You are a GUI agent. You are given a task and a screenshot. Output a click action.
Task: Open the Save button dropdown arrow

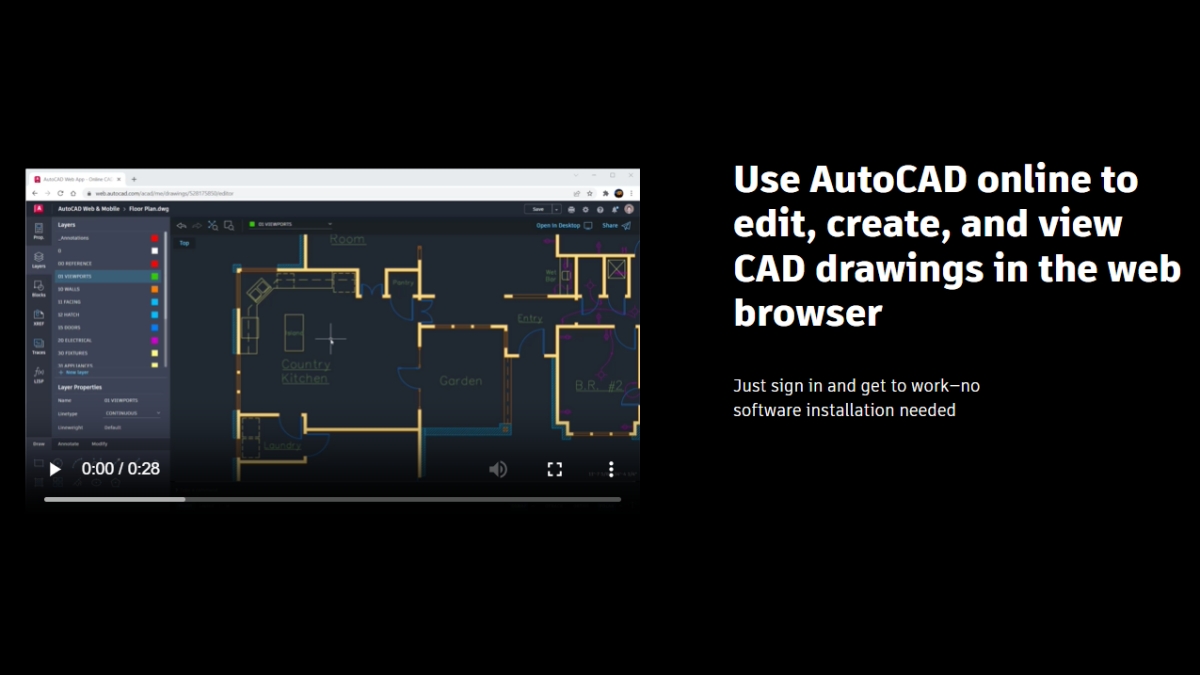[556, 209]
